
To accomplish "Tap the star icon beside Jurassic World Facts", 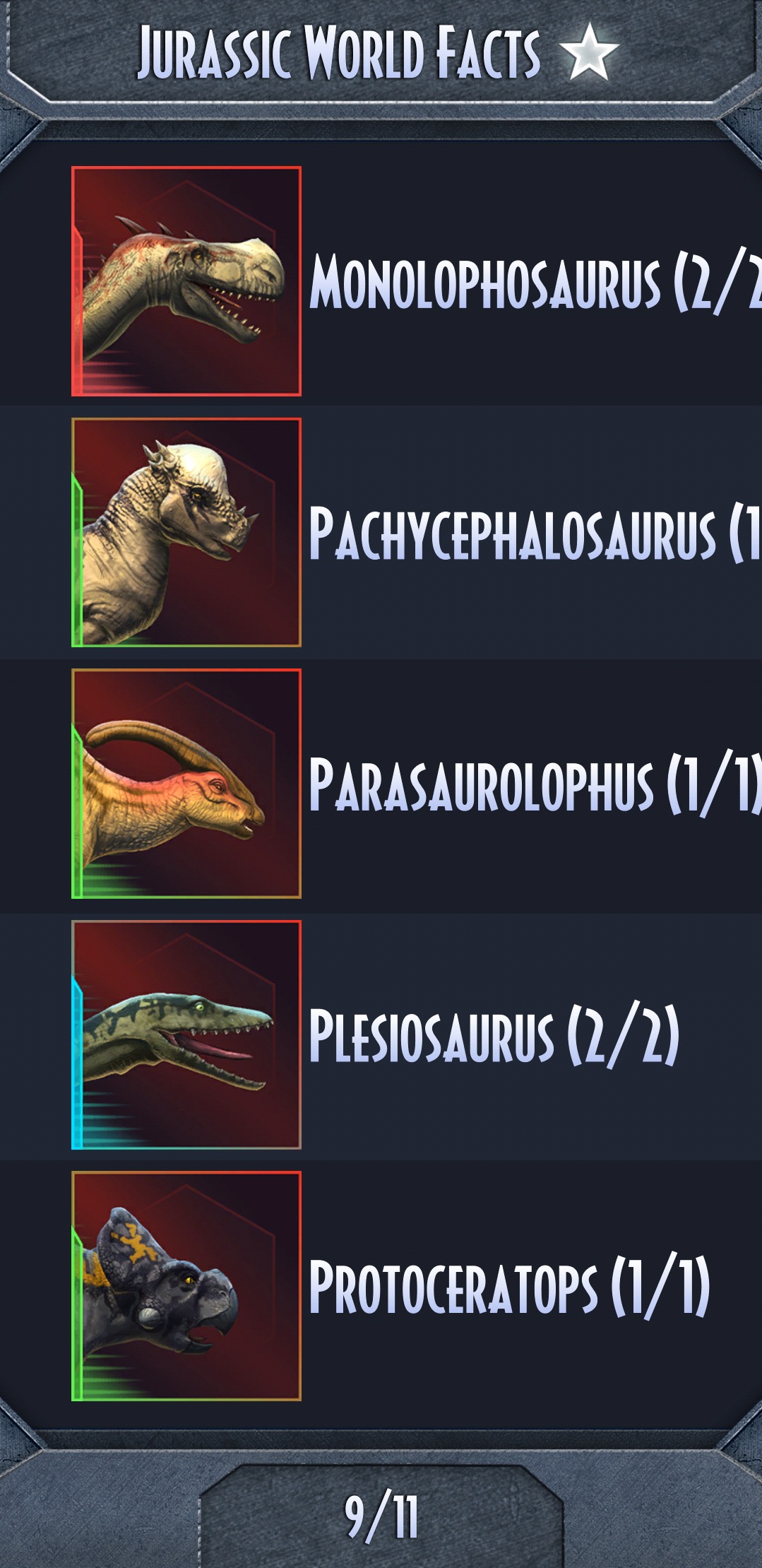I will click(x=589, y=51).
